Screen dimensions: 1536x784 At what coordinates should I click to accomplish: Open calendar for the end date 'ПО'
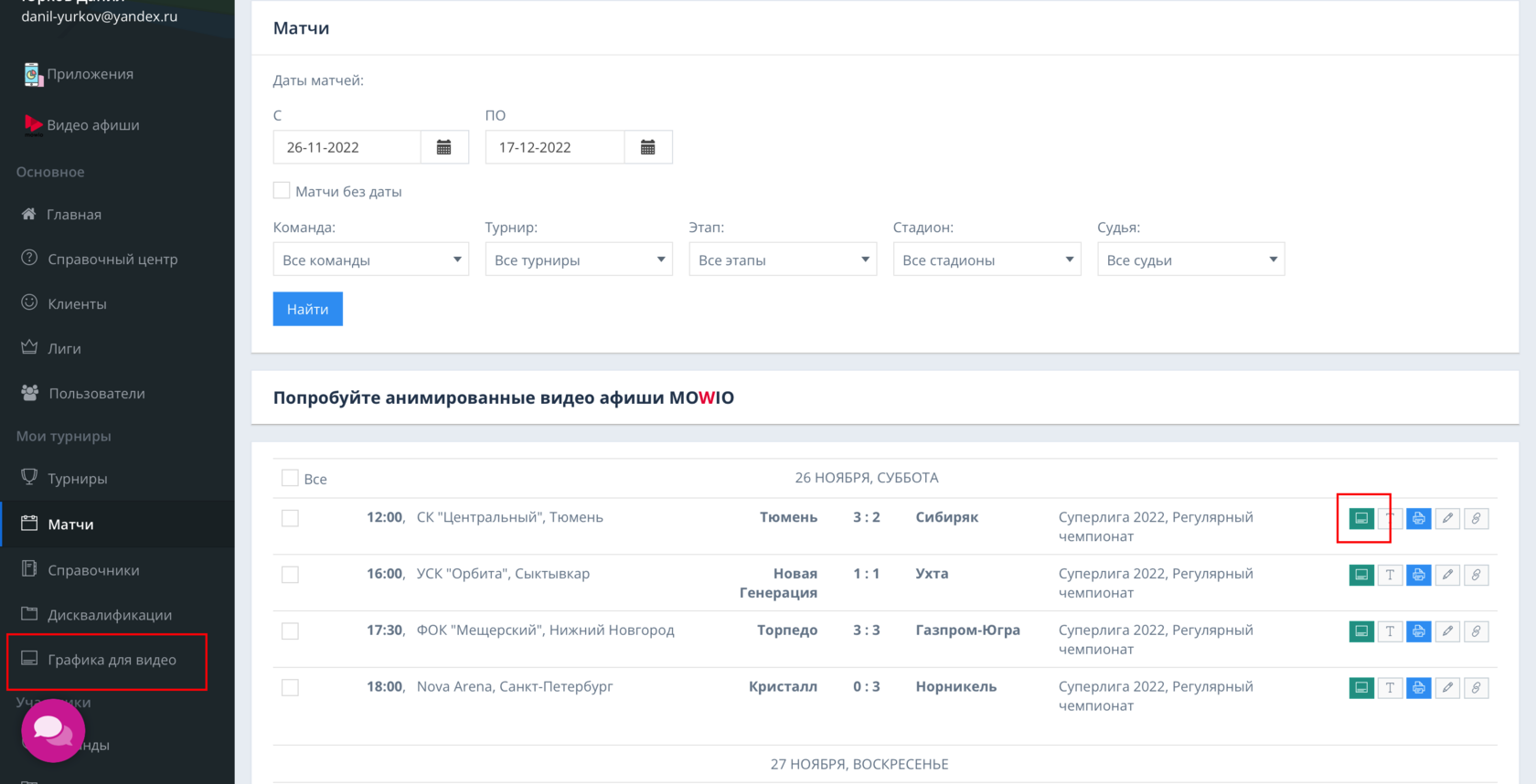click(x=648, y=147)
